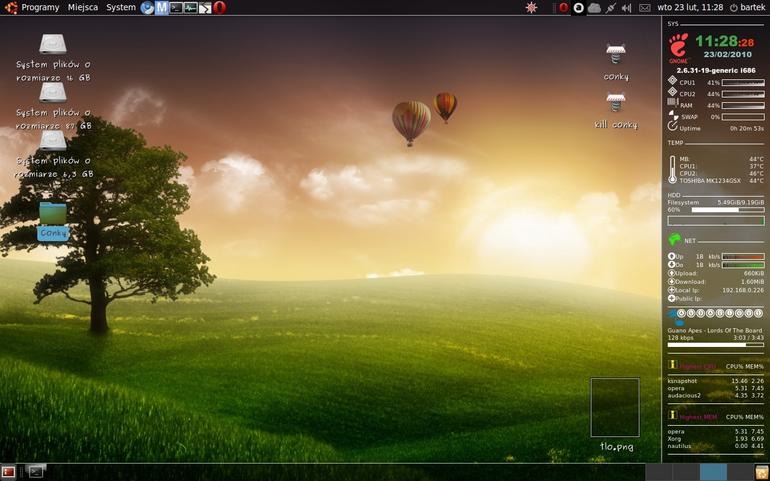Screen dimensions: 770x481
Task: Open the System menu
Action: point(121,7)
